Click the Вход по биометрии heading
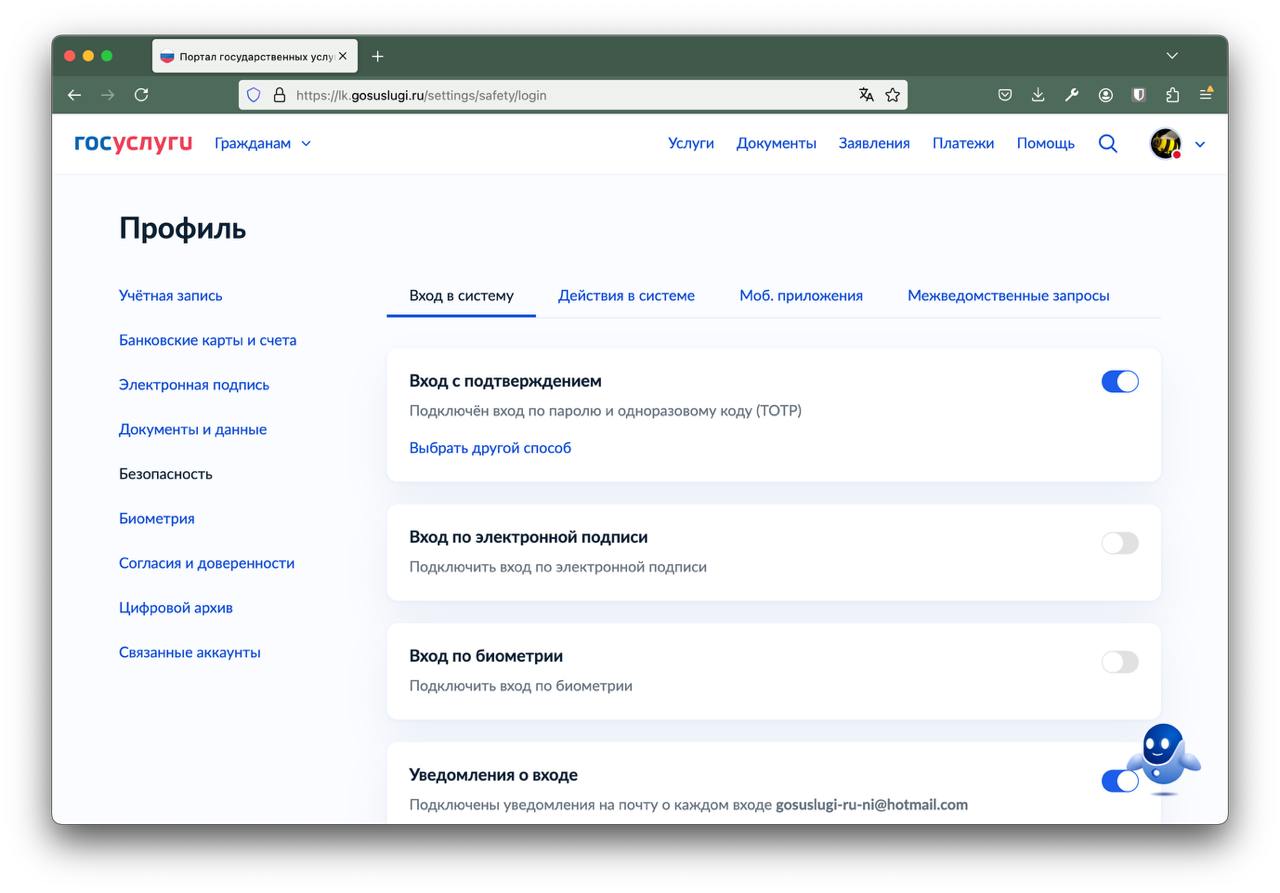Screen dimensions: 1280x893 coord(486,656)
